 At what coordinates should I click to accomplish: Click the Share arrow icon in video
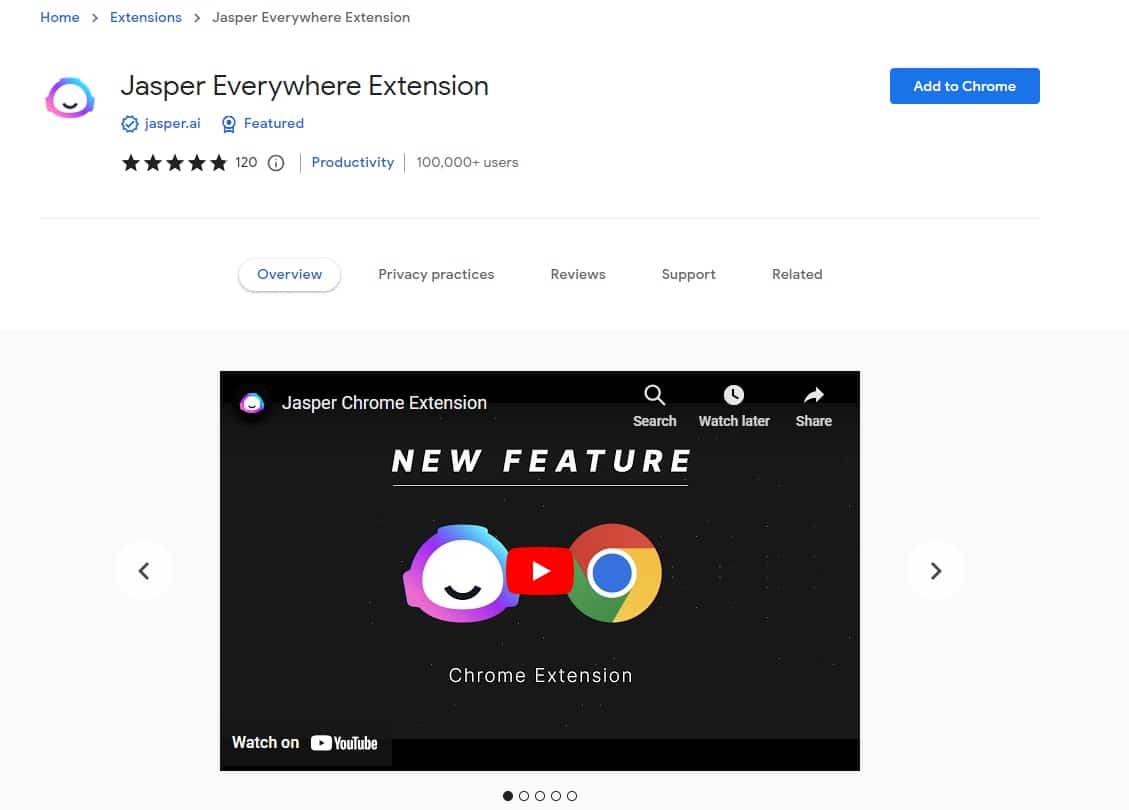click(x=814, y=395)
